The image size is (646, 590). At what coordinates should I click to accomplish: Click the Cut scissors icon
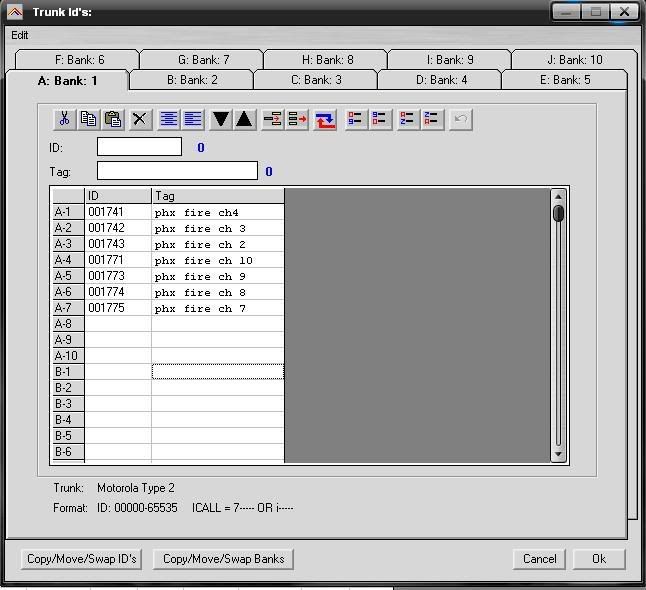[65, 119]
